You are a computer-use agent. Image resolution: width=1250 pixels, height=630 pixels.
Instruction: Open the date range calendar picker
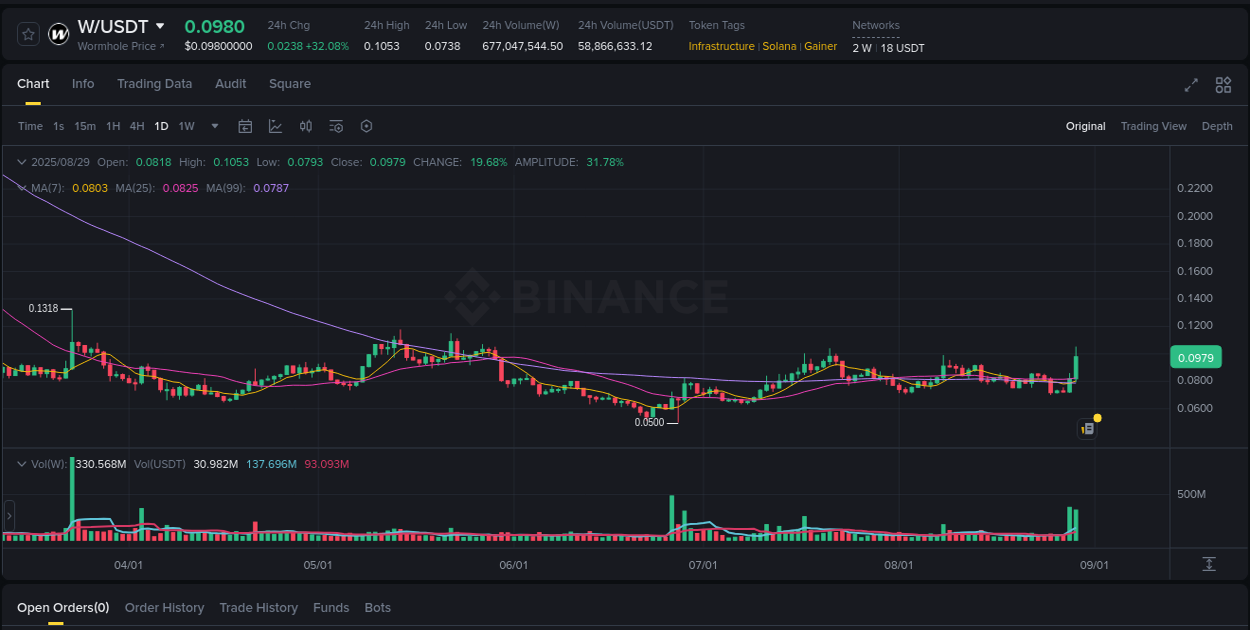(245, 126)
